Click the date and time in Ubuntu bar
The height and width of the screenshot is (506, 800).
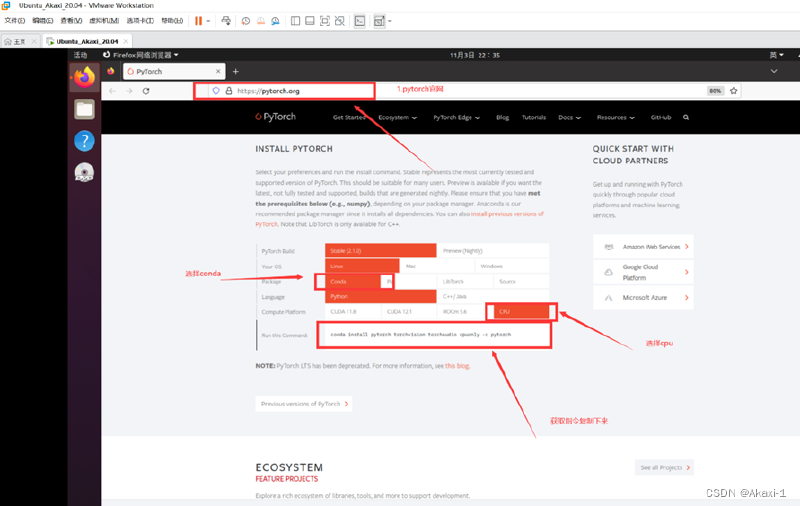pyautogui.click(x=475, y=55)
